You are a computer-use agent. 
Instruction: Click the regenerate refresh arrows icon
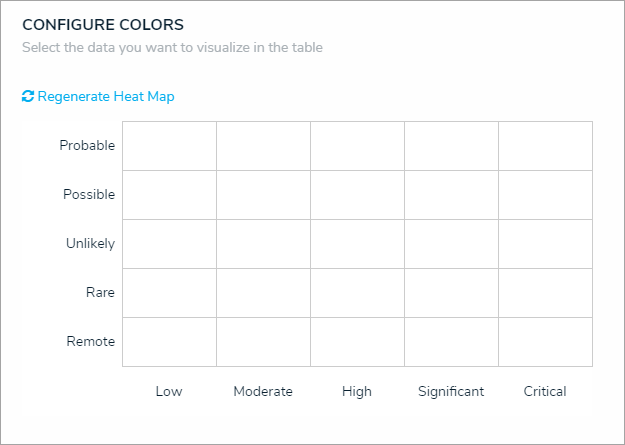point(28,97)
